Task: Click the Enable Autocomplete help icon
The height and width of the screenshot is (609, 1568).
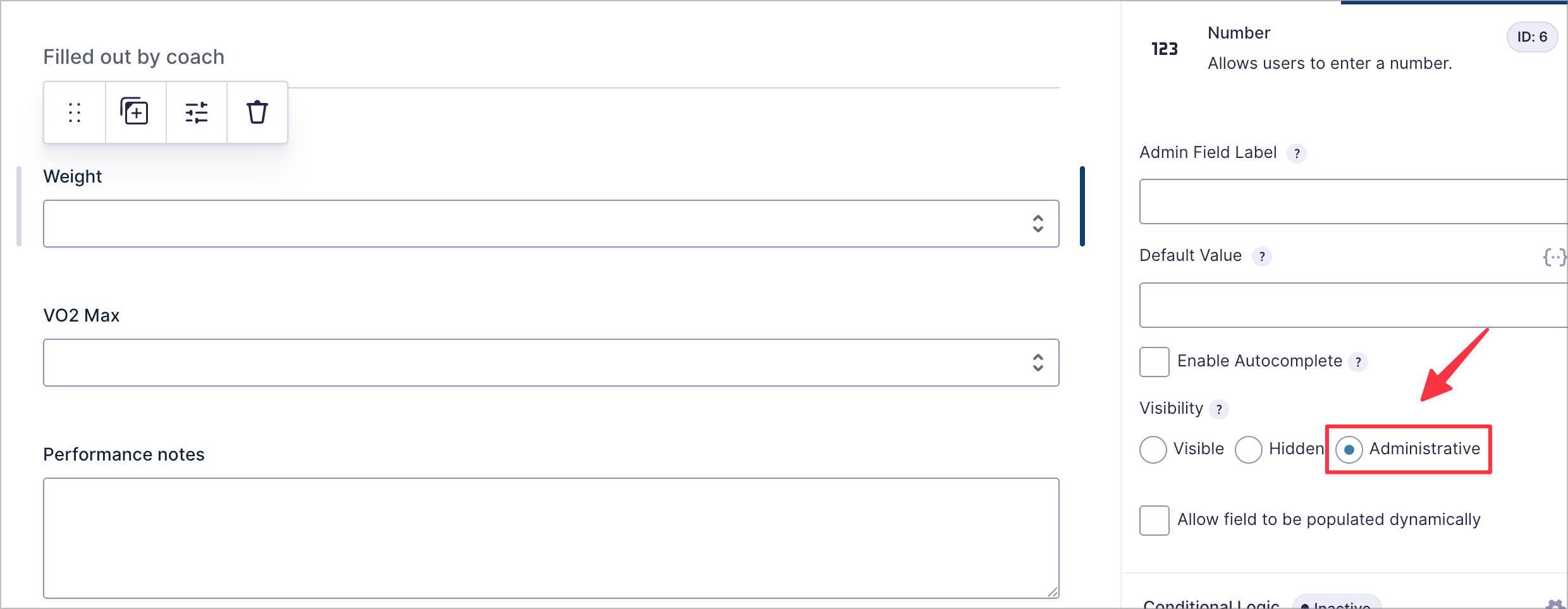Action: [1359, 361]
